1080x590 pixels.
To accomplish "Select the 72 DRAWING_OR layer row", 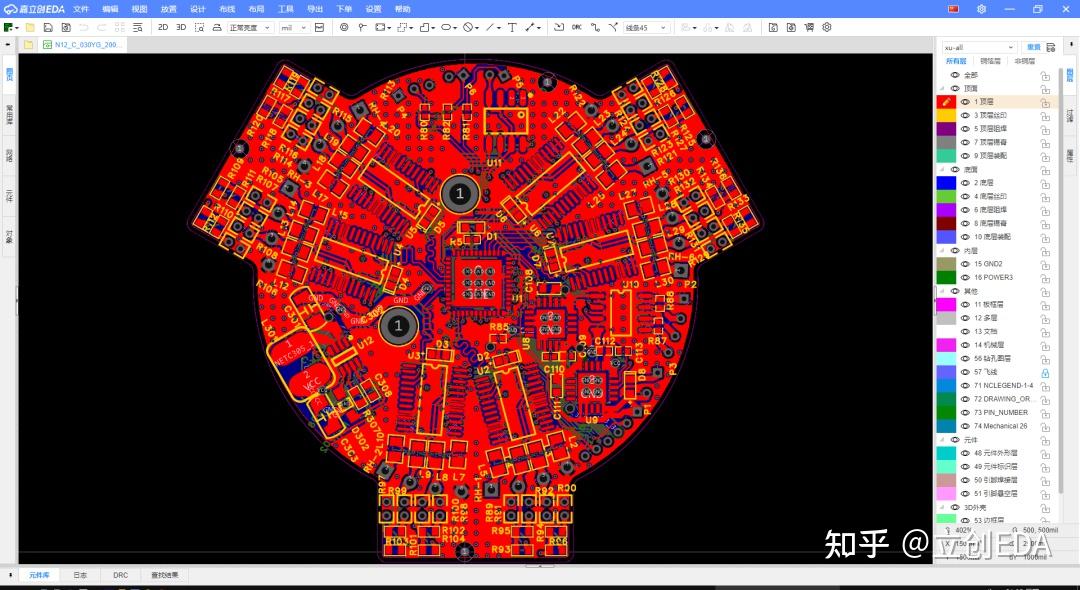I will (x=996, y=399).
